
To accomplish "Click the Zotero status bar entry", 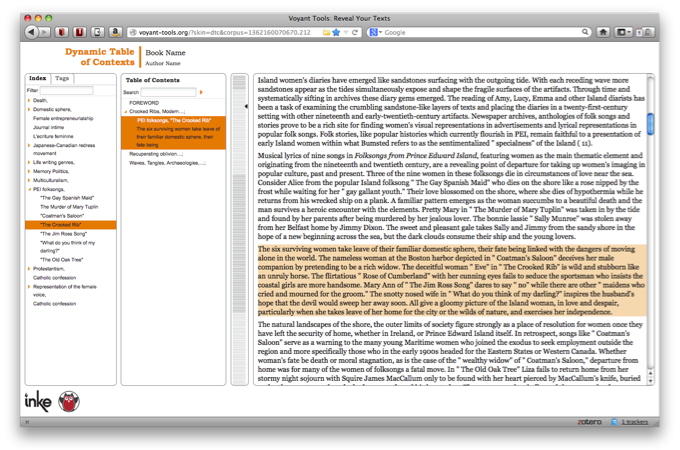I will pyautogui.click(x=589, y=422).
